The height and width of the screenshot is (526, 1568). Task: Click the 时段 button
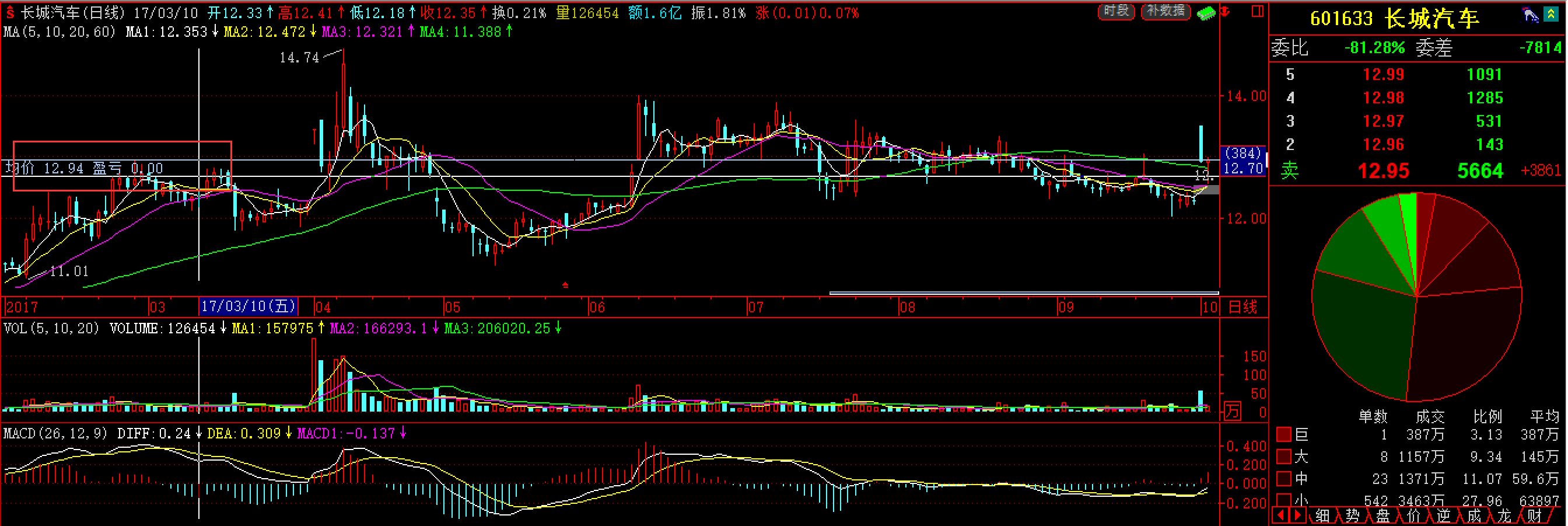1116,11
